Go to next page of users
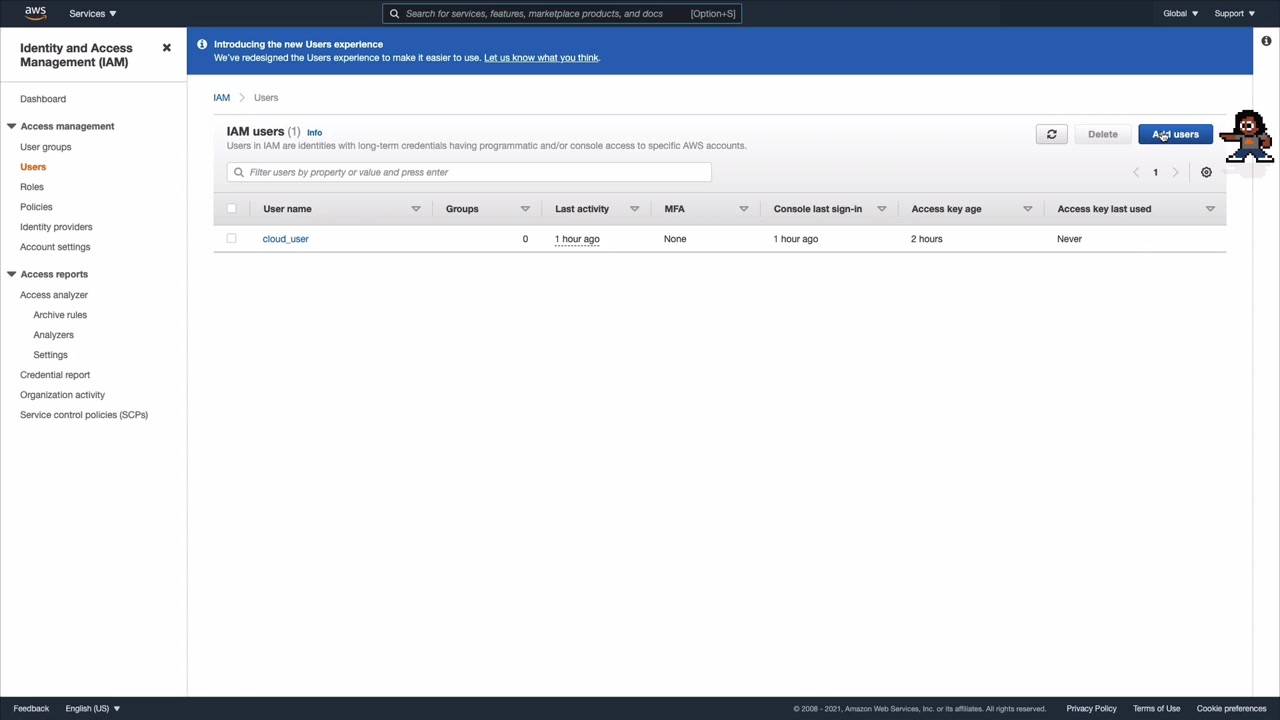1280x720 pixels. 1175,172
